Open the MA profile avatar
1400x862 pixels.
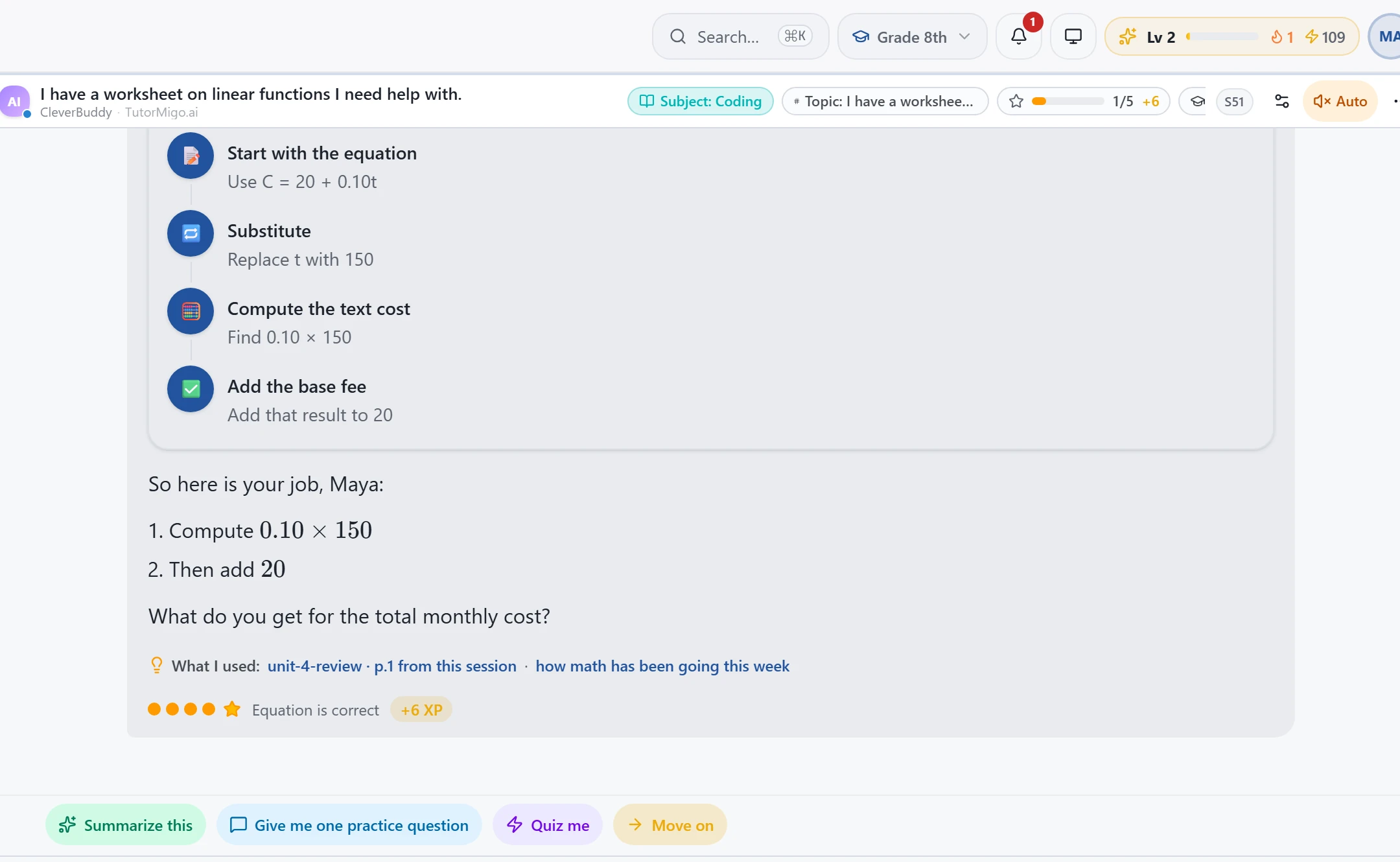1386,36
